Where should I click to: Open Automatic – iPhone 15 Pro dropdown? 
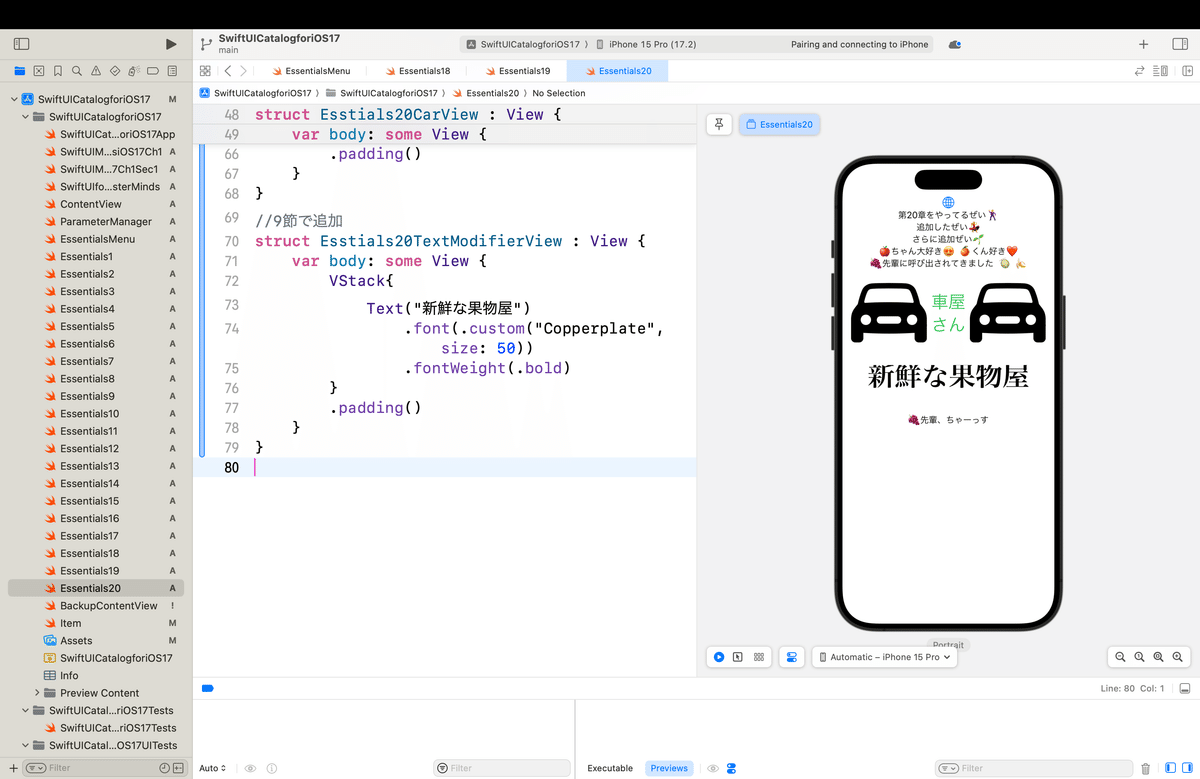pyautogui.click(x=885, y=657)
